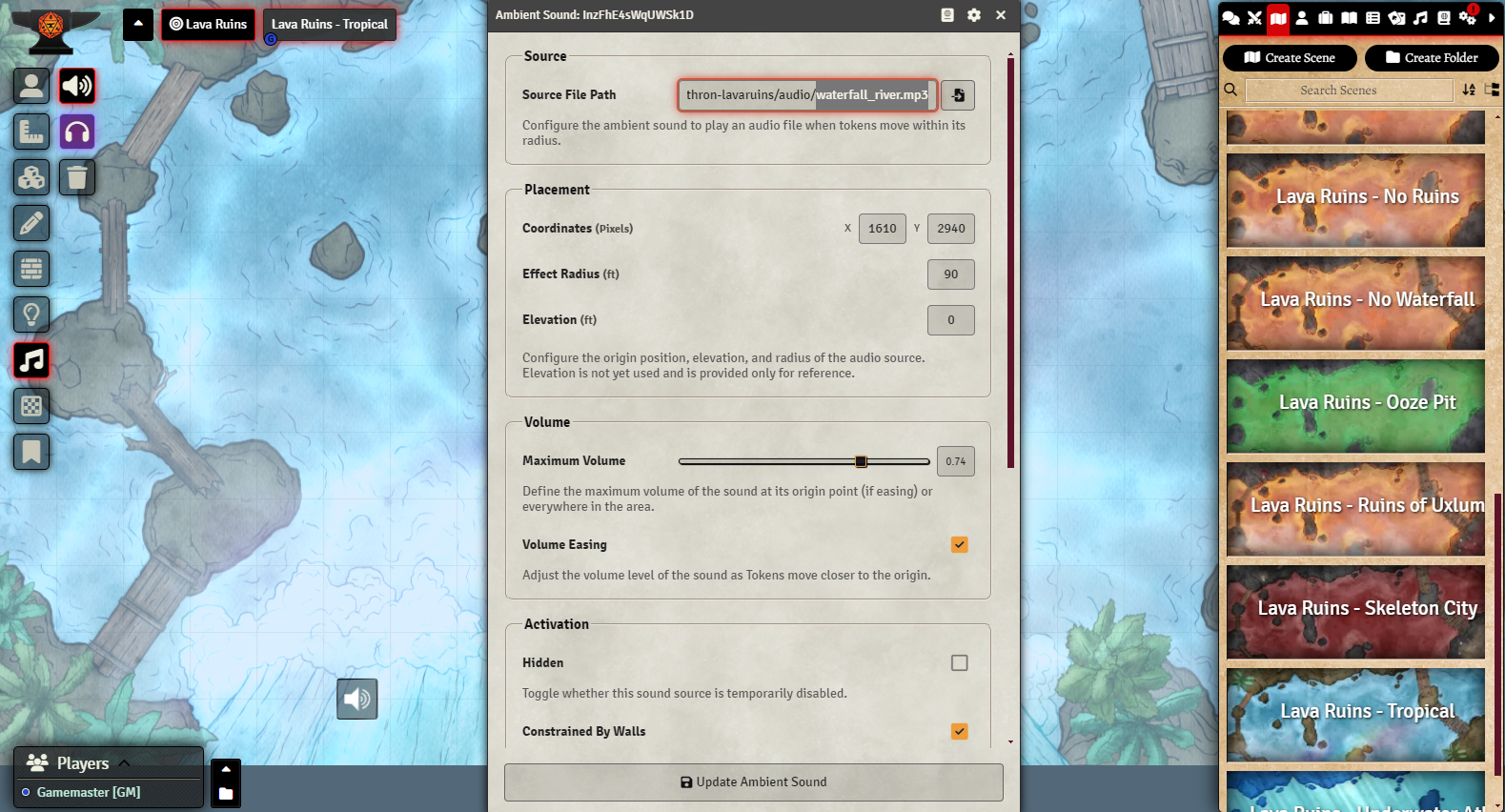Click Update Ambient Sound button
Image resolution: width=1505 pixels, height=812 pixels.
coord(753,782)
